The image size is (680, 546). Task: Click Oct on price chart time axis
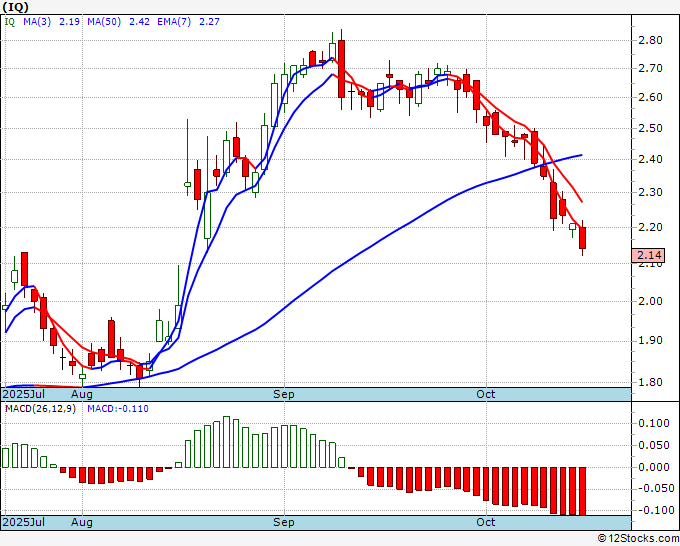click(485, 394)
